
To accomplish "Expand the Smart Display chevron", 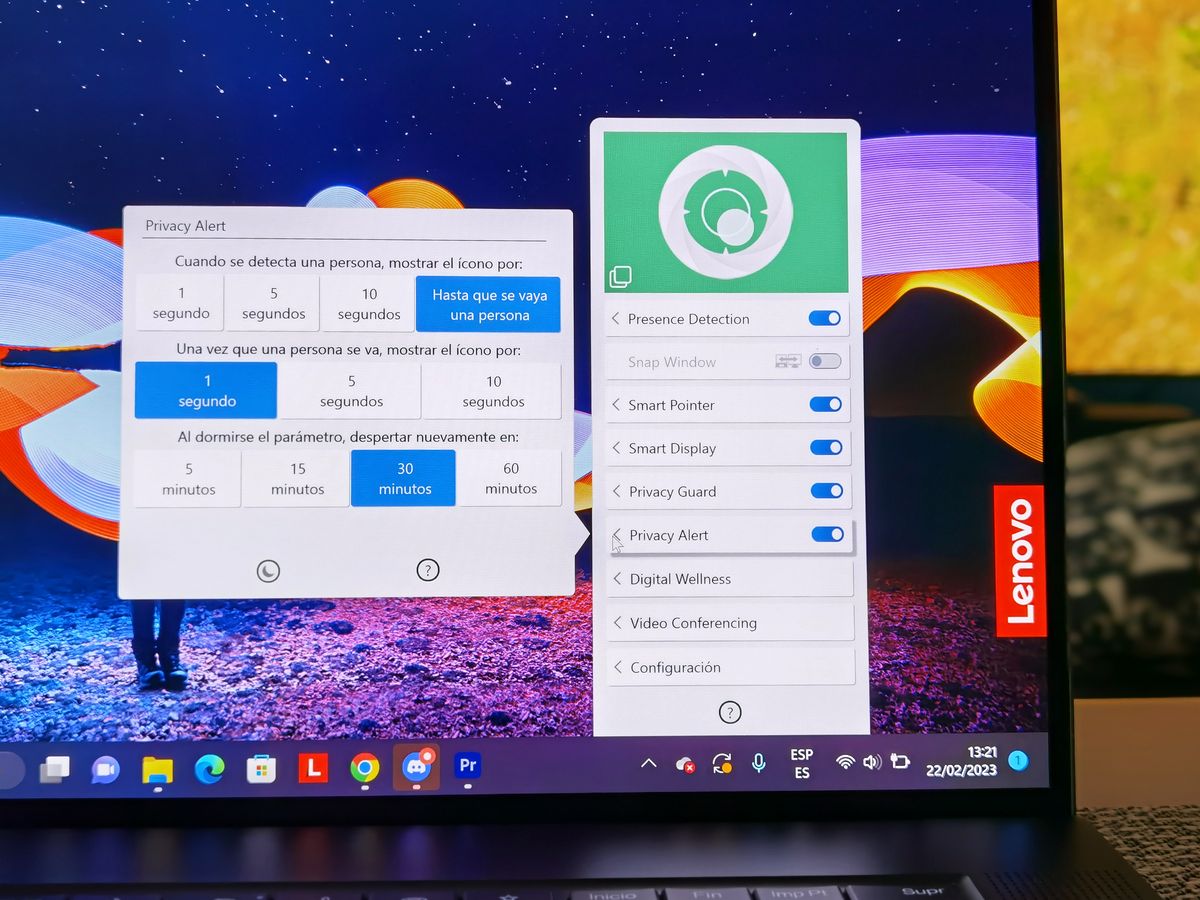I will click(x=618, y=448).
